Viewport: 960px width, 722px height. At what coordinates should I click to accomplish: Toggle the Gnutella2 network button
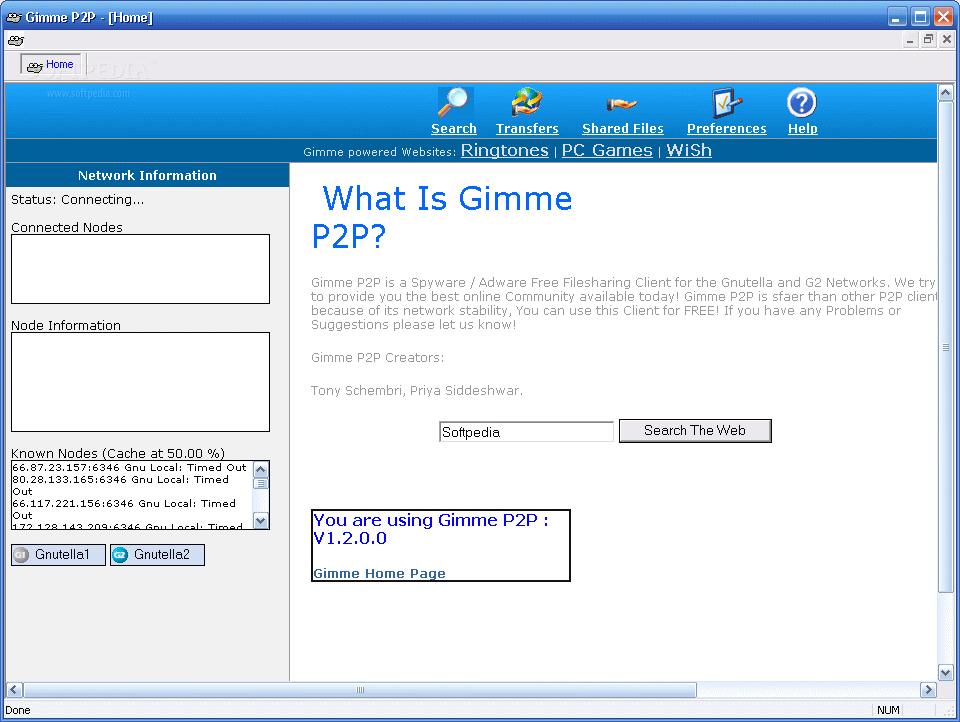coord(157,555)
